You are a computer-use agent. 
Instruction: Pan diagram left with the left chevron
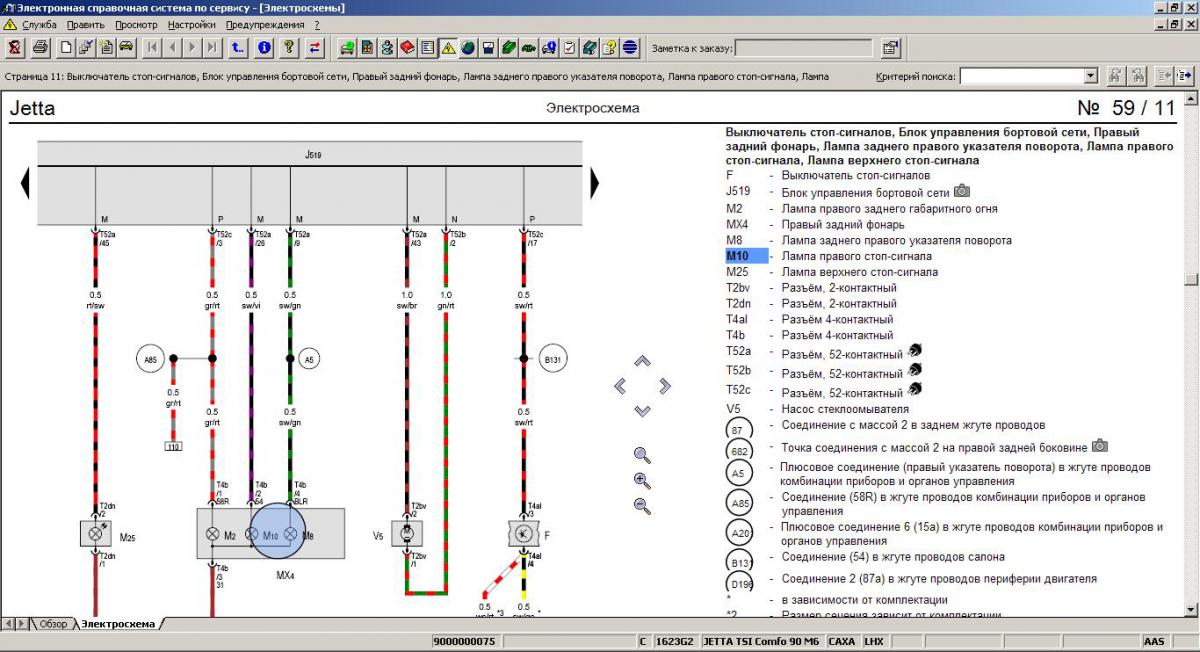620,386
